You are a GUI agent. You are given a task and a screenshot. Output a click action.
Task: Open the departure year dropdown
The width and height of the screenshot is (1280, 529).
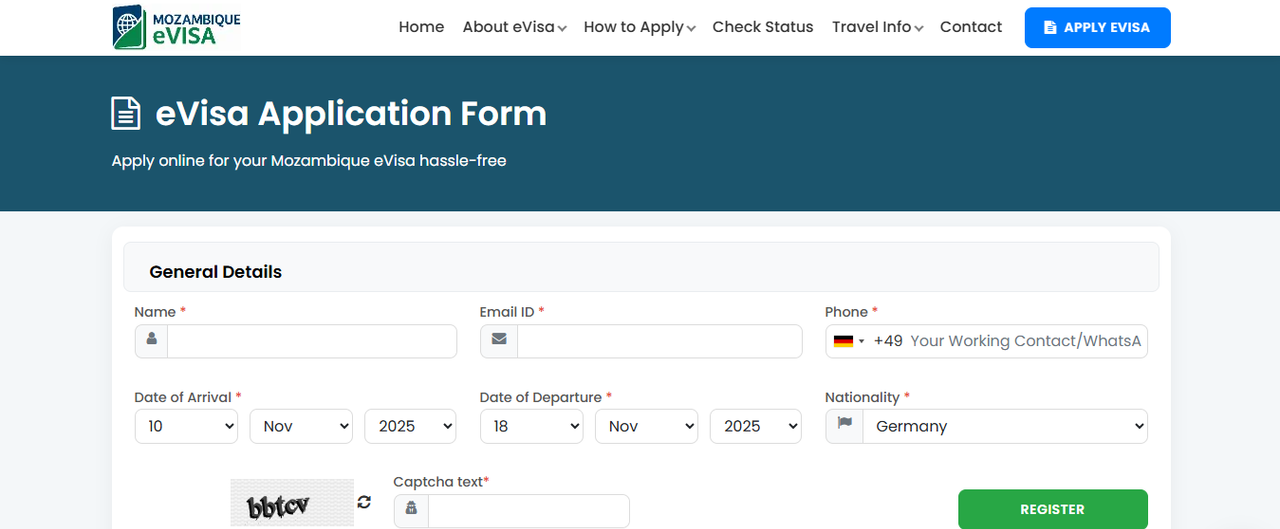755,426
